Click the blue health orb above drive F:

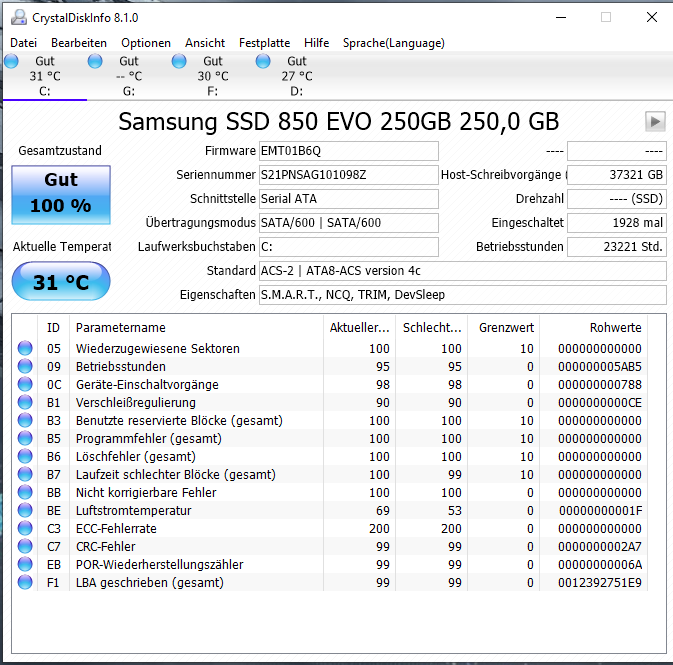179,61
